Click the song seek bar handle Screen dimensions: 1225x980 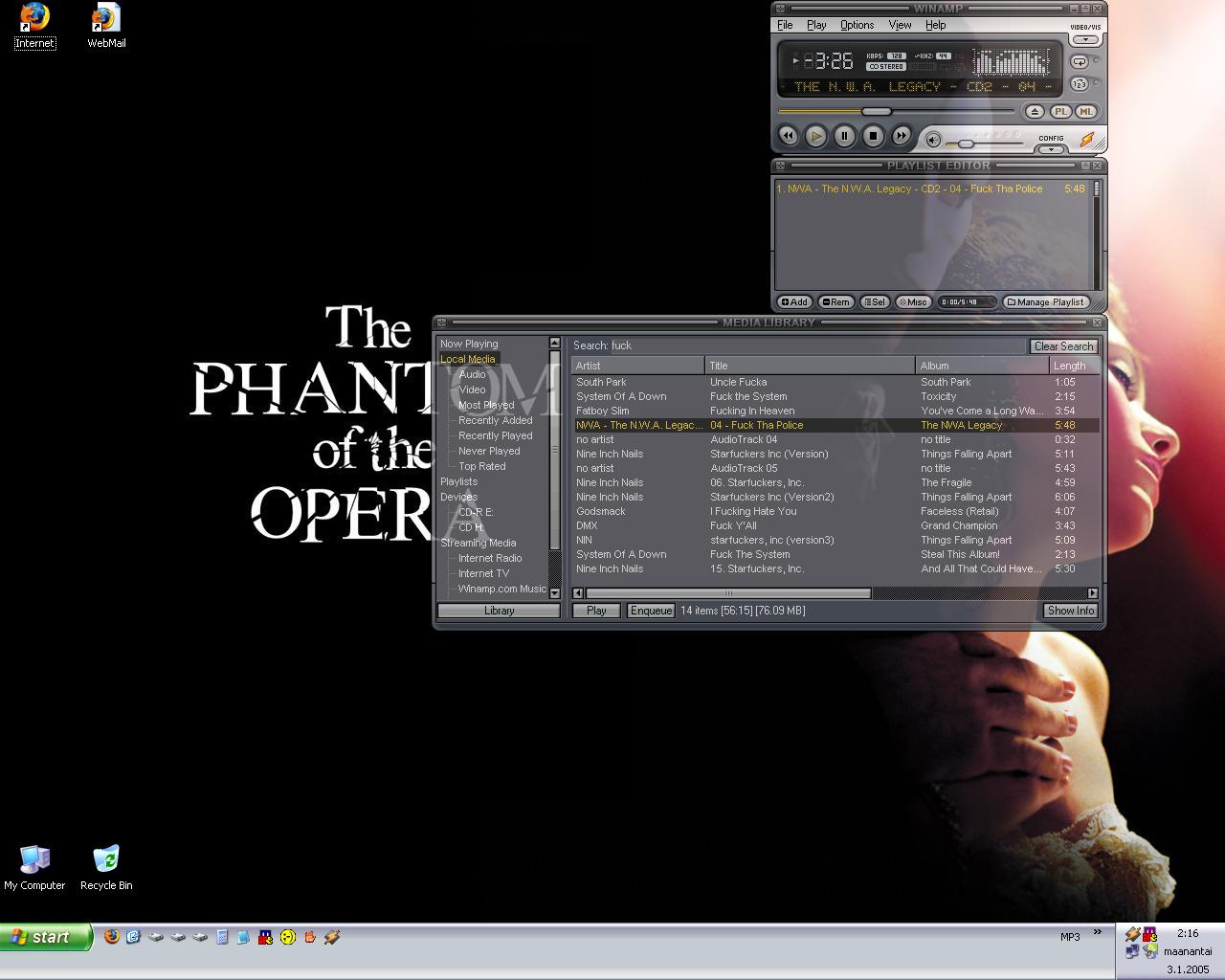[x=876, y=112]
